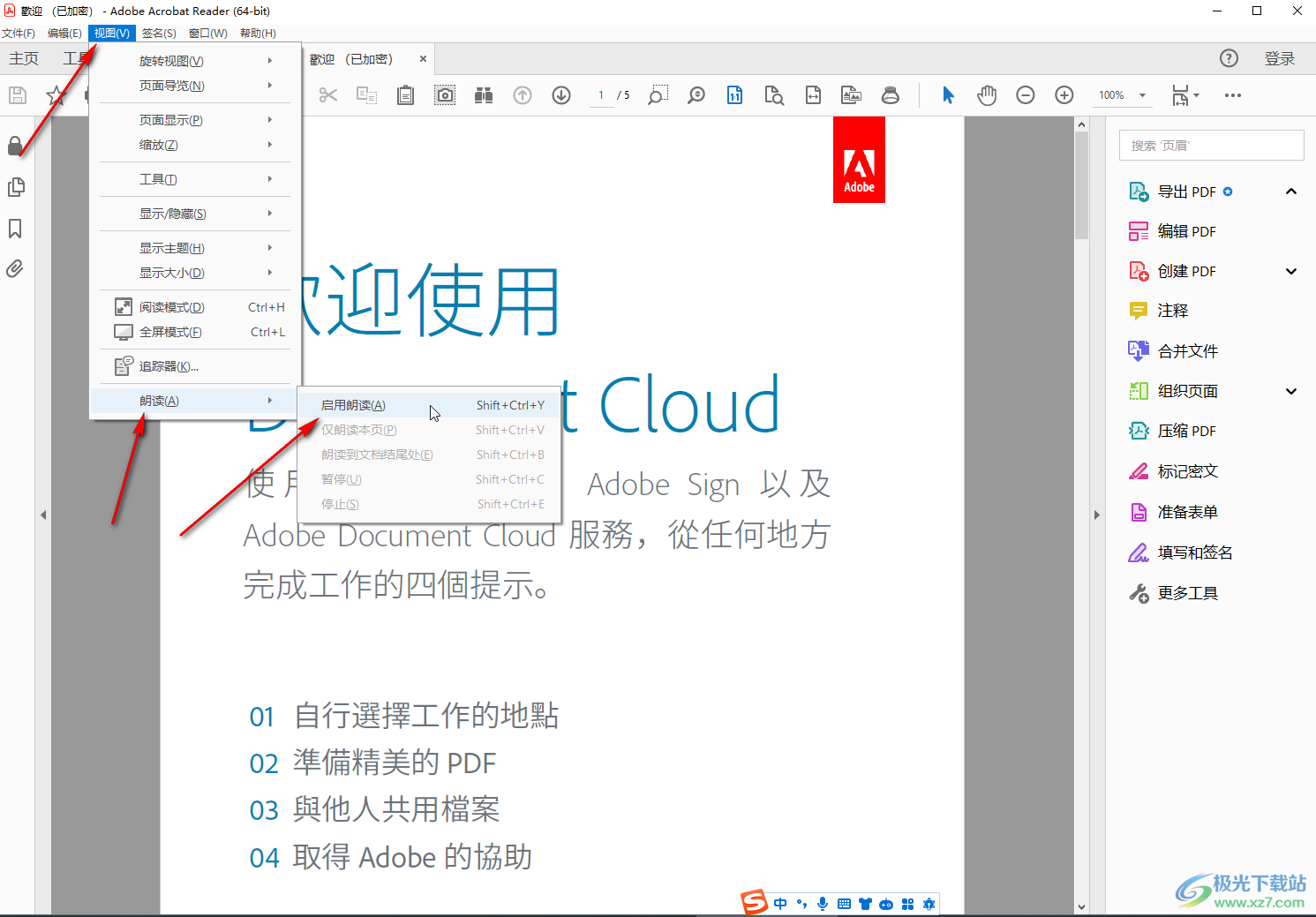The height and width of the screenshot is (917, 1316).
Task: Select 阅读模式 menu entry
Action: (195, 307)
